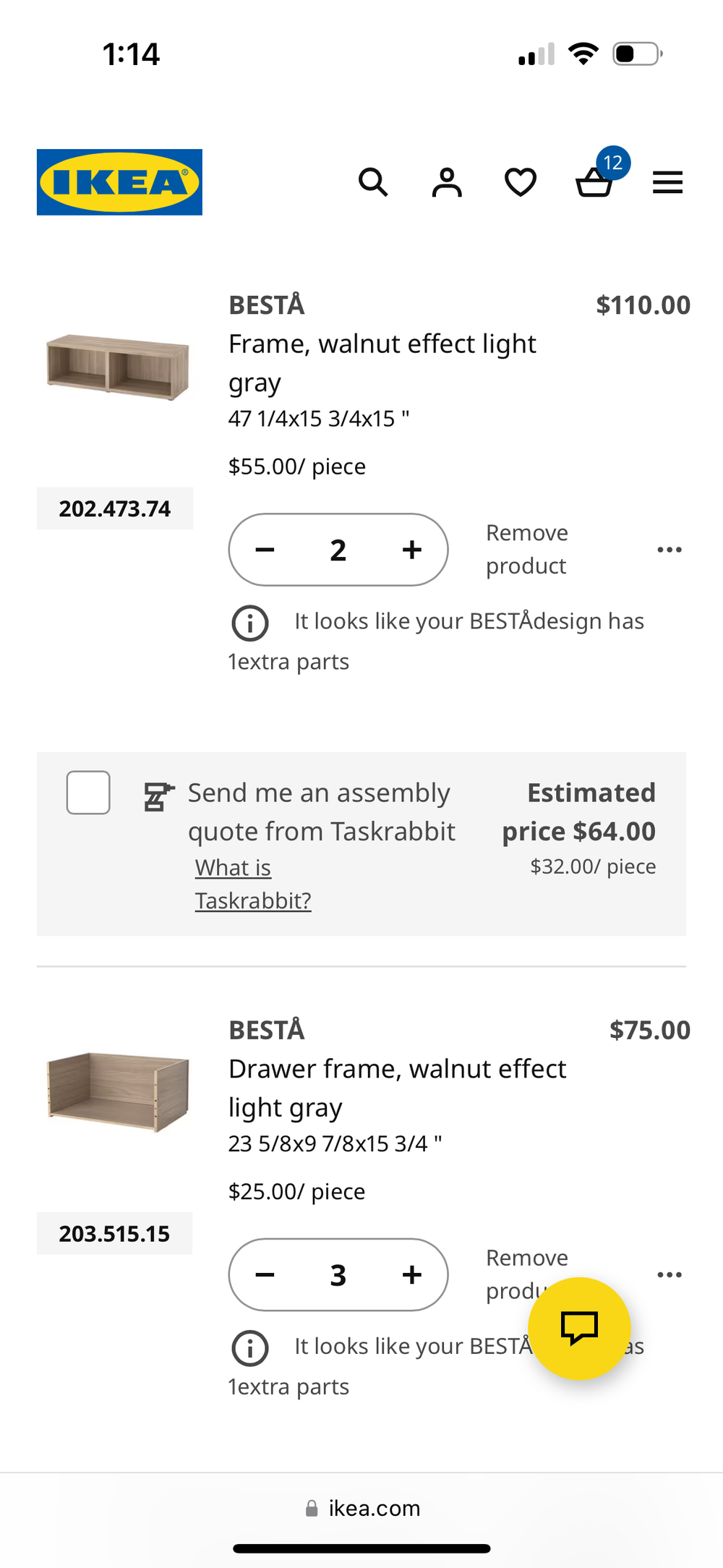Open the search icon in header
The height and width of the screenshot is (1568, 723).
[373, 182]
